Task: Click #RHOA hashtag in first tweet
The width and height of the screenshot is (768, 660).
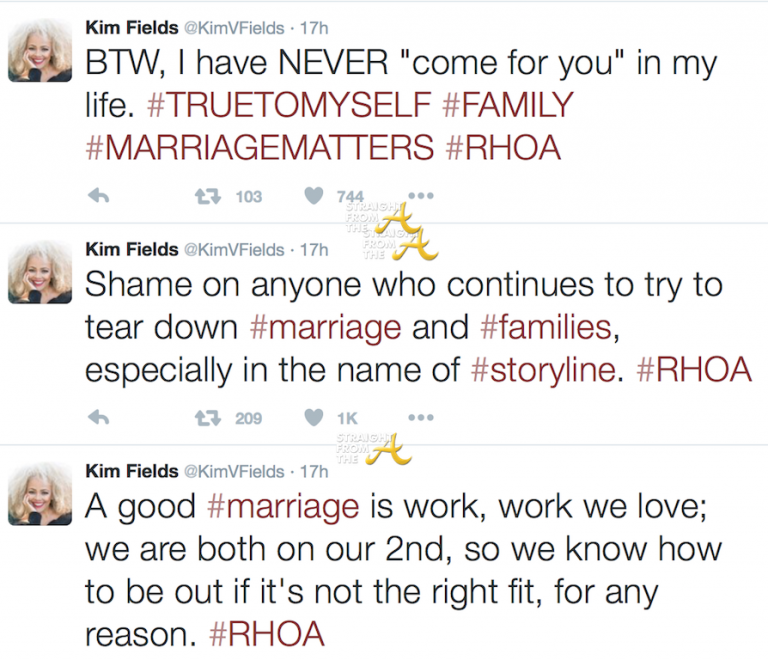Action: coord(503,147)
